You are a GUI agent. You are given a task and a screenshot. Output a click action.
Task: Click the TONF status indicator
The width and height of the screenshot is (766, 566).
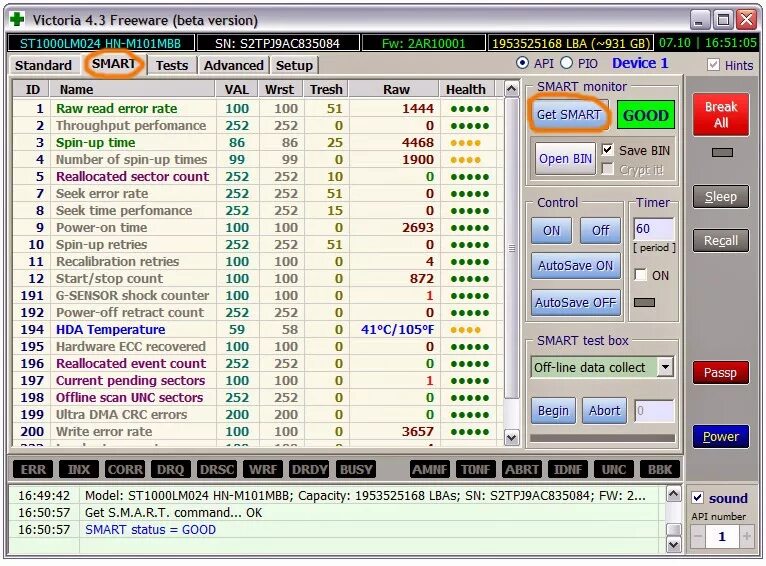(475, 470)
